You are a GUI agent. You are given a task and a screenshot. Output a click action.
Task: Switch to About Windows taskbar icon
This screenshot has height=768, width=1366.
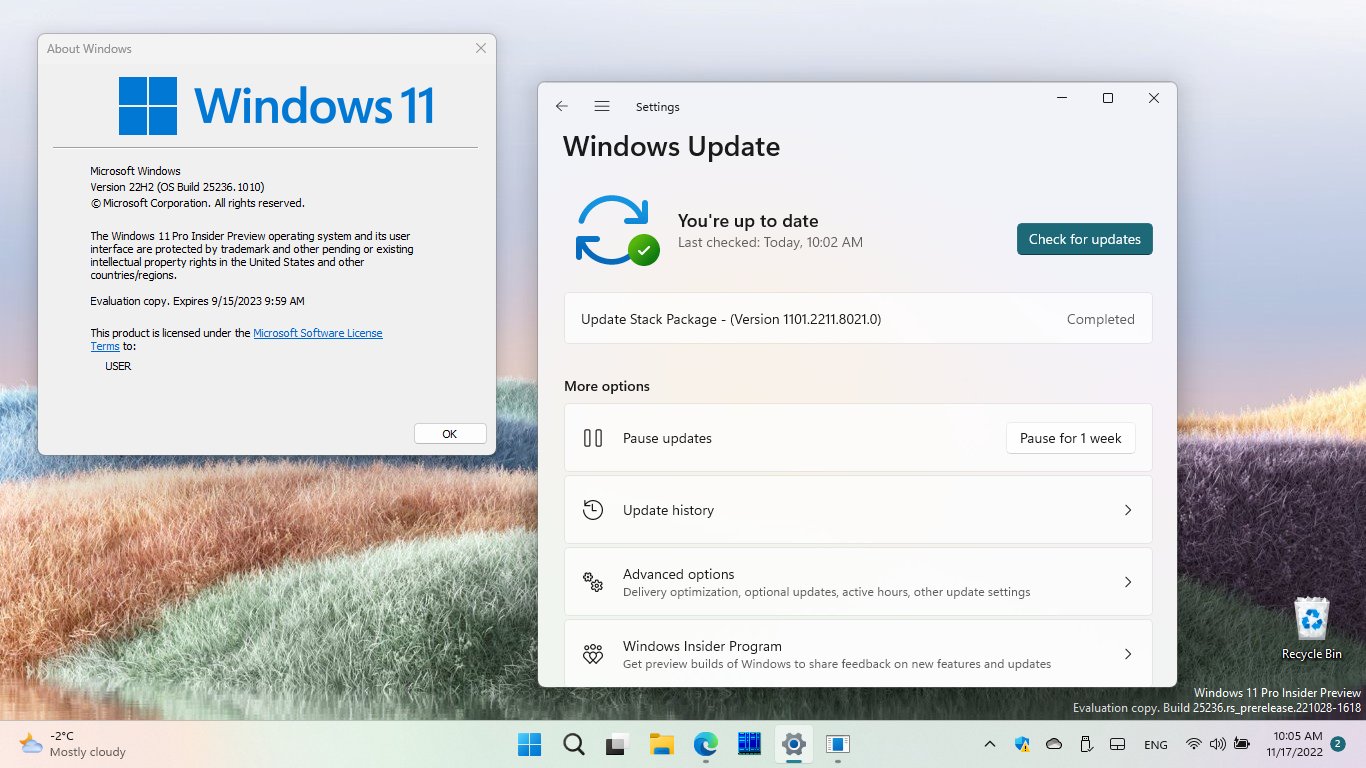838,744
